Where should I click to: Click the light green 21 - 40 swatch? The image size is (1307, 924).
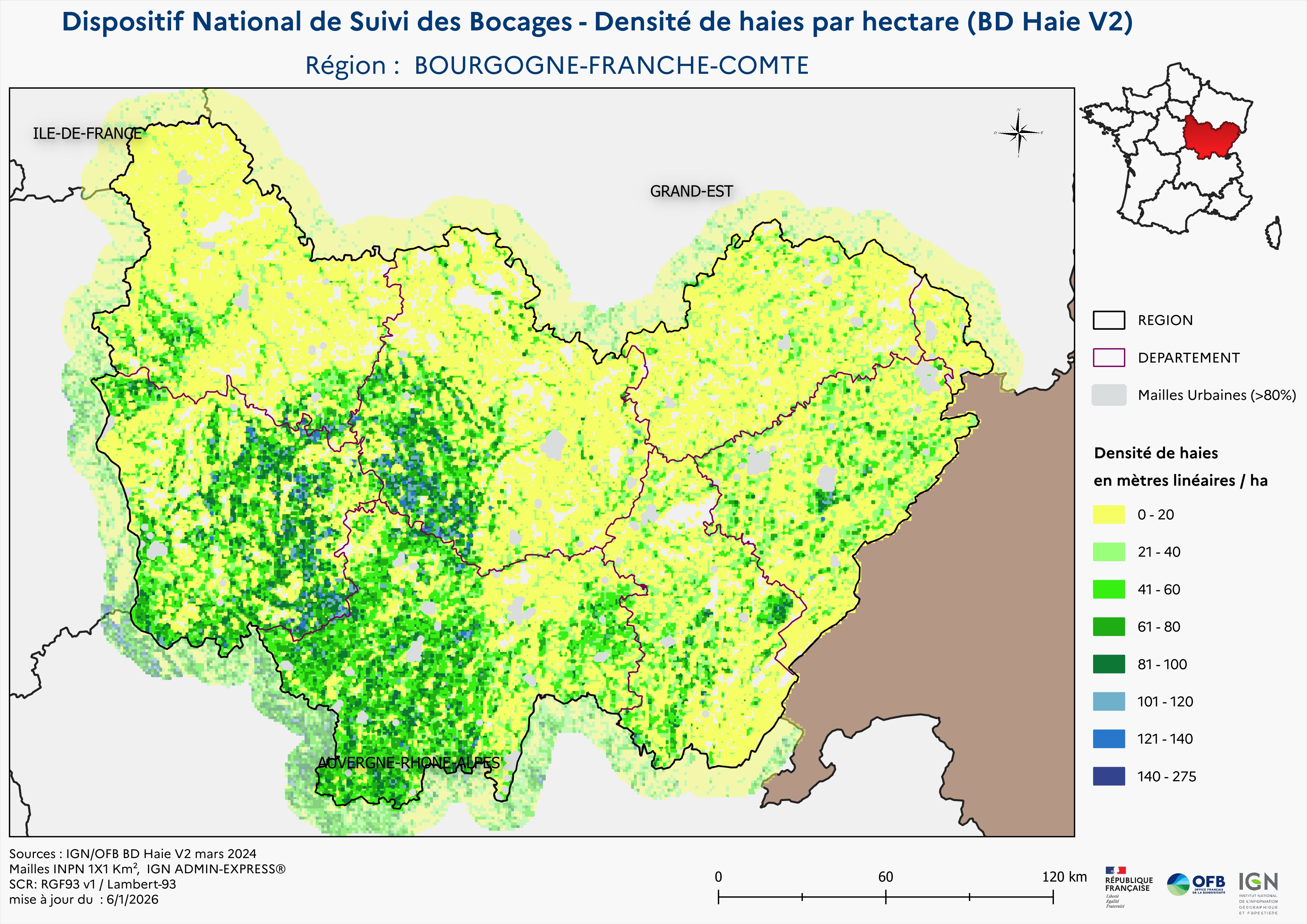[1108, 552]
